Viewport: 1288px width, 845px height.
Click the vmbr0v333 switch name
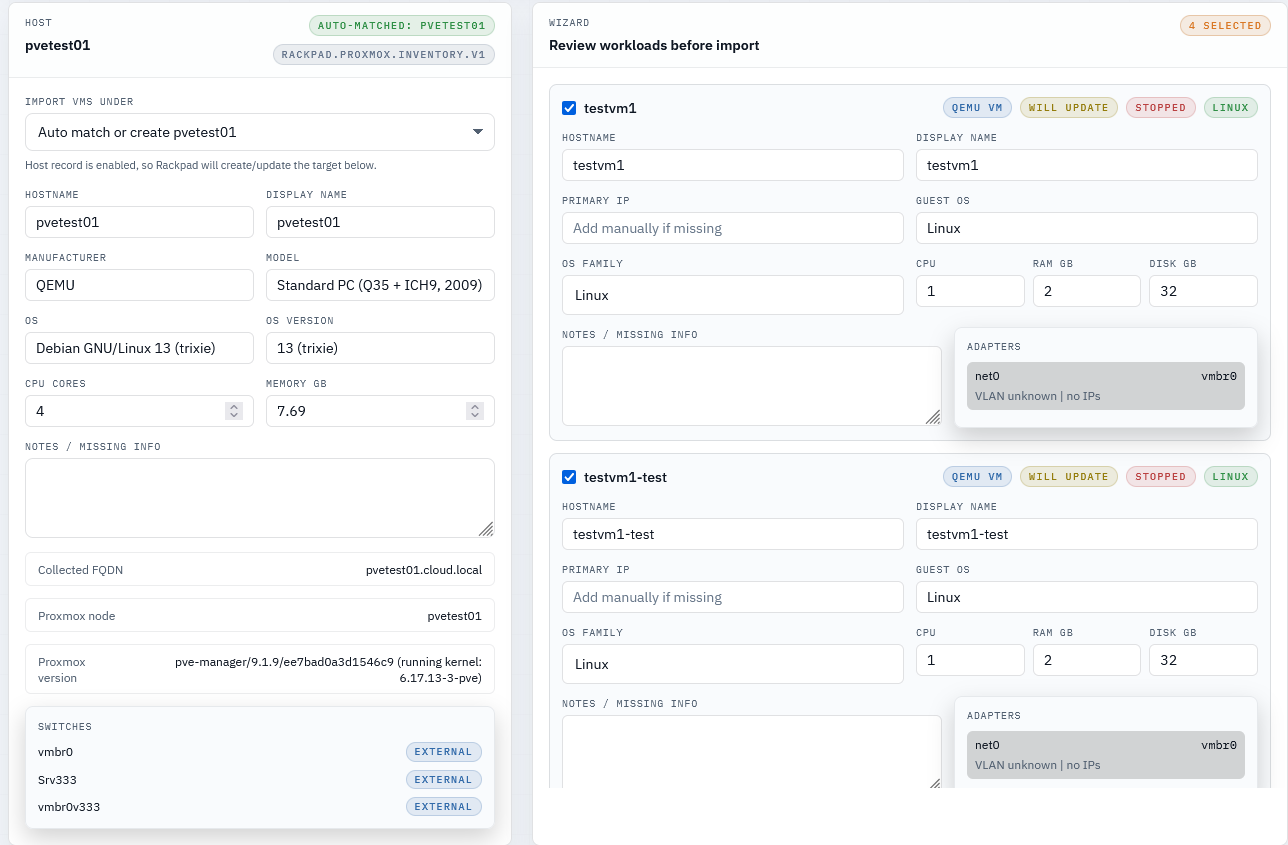click(x=69, y=807)
